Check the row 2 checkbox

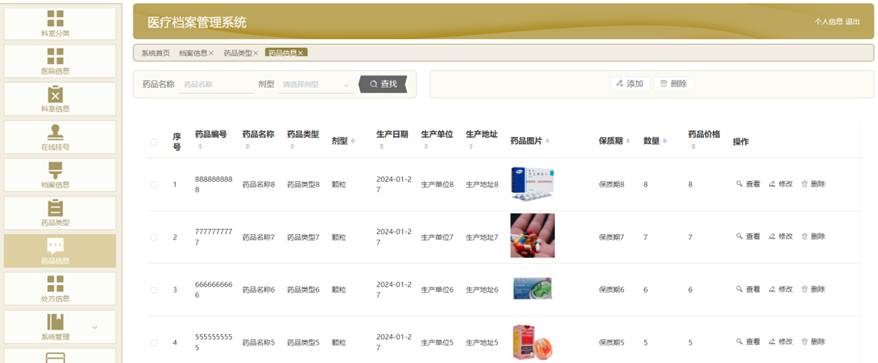coord(154,238)
